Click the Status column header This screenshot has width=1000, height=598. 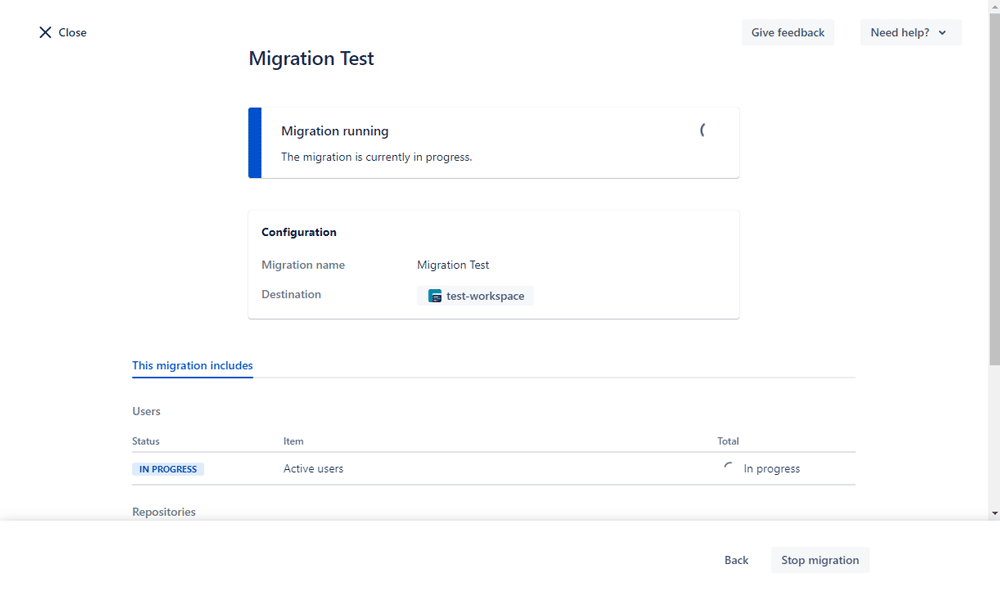click(145, 441)
